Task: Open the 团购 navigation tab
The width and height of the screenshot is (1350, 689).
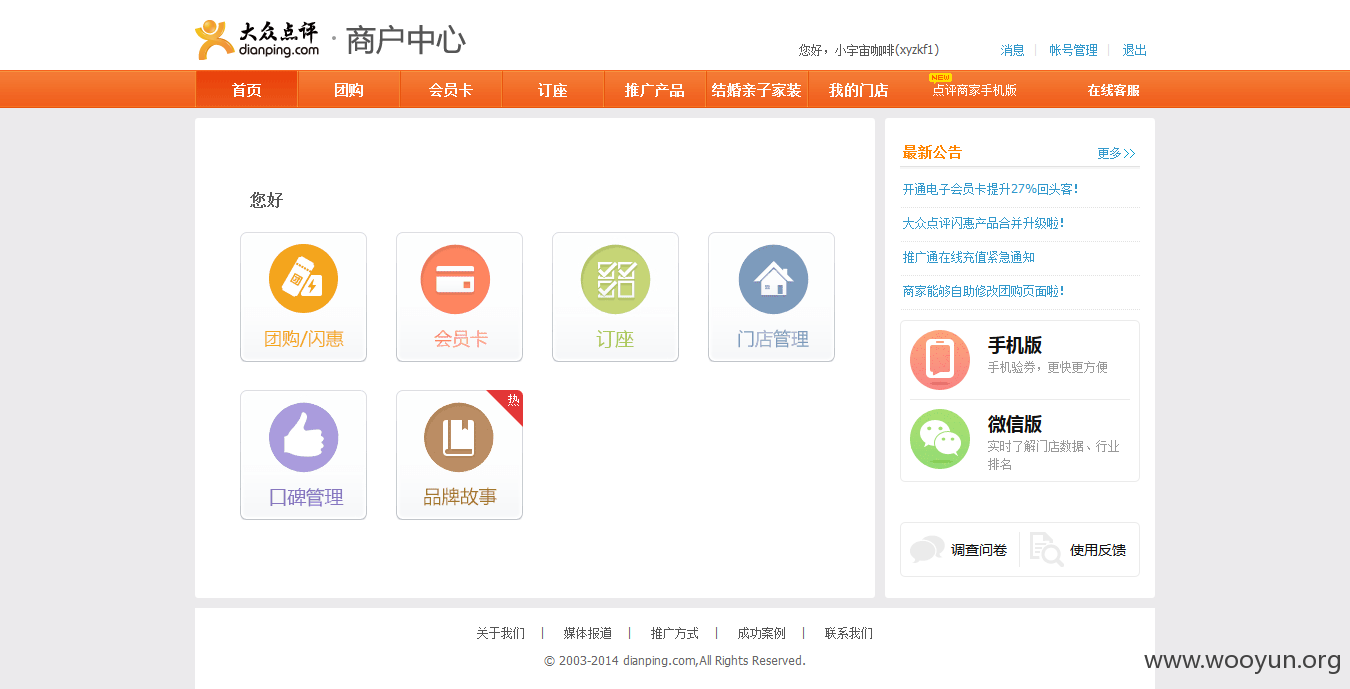Action: pyautogui.click(x=349, y=90)
